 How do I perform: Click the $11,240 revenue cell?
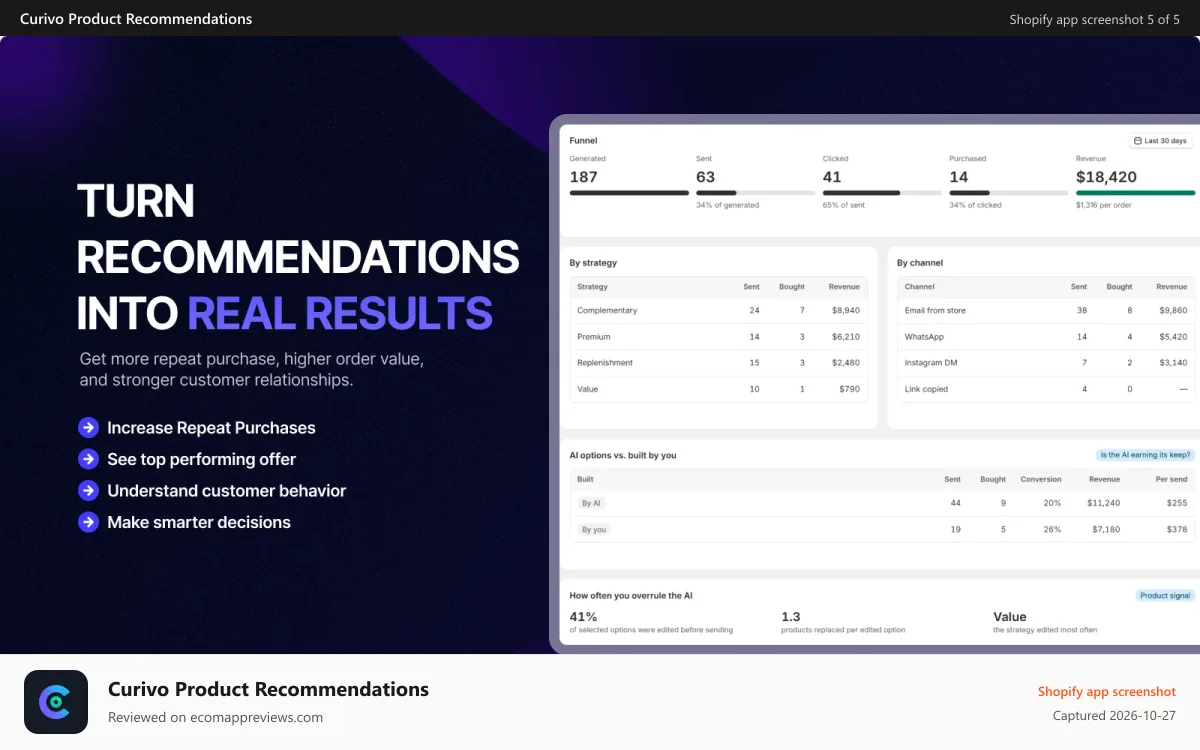pyautogui.click(x=1104, y=503)
